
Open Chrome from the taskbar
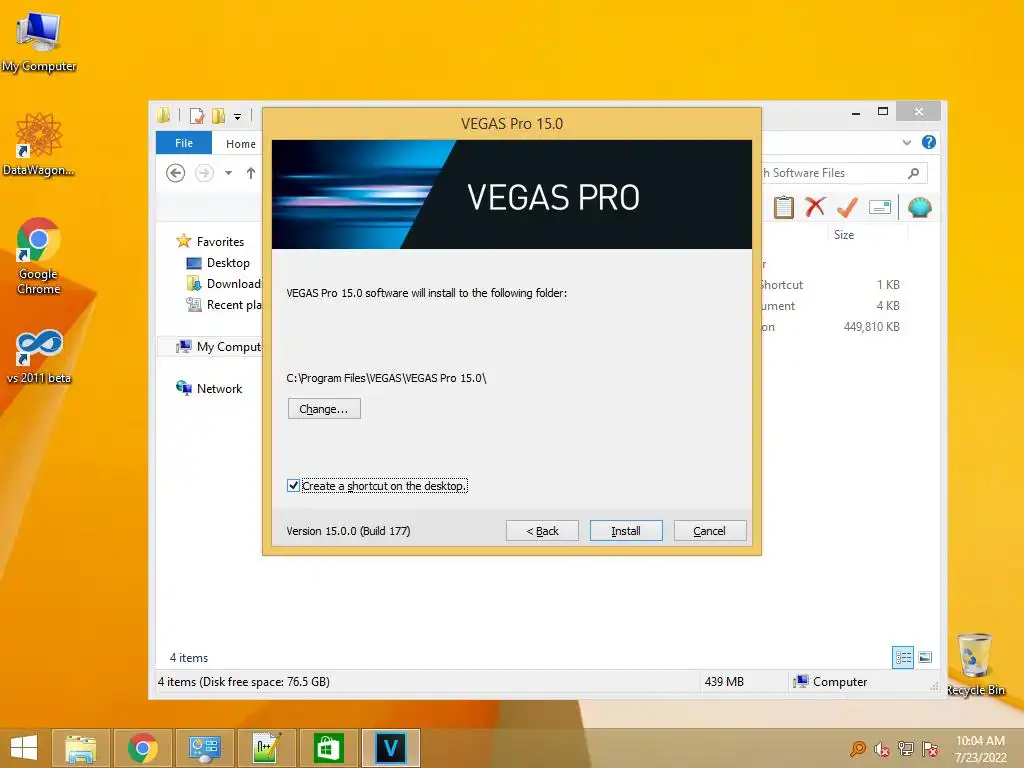click(x=142, y=748)
